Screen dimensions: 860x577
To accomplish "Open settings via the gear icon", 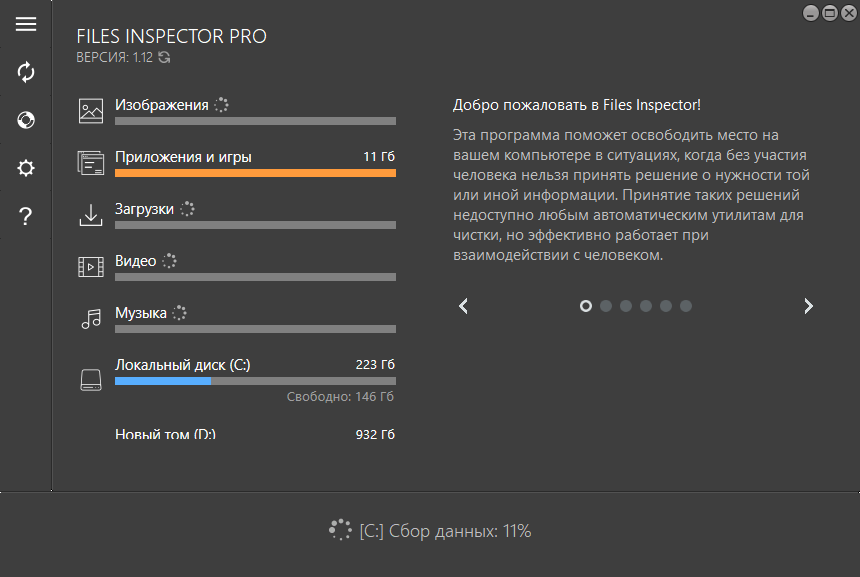I will [26, 168].
